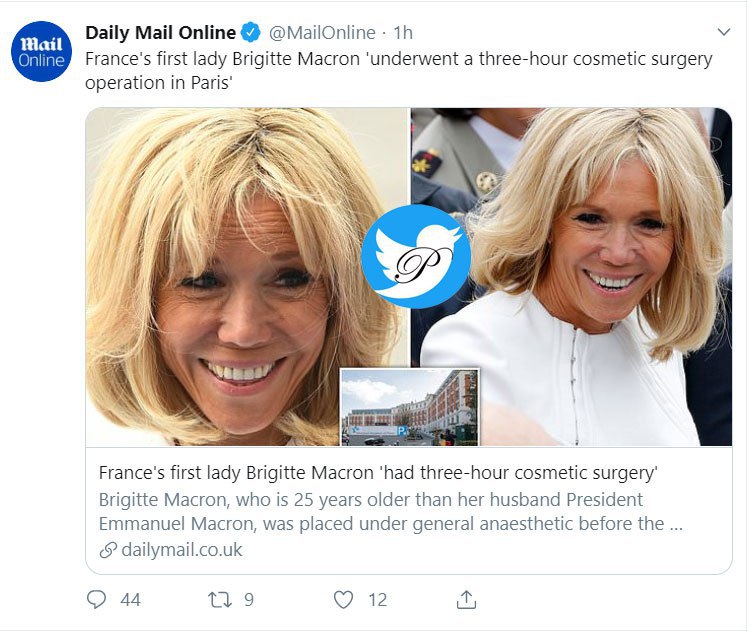Expand the tweet options chevron

pos(724,32)
